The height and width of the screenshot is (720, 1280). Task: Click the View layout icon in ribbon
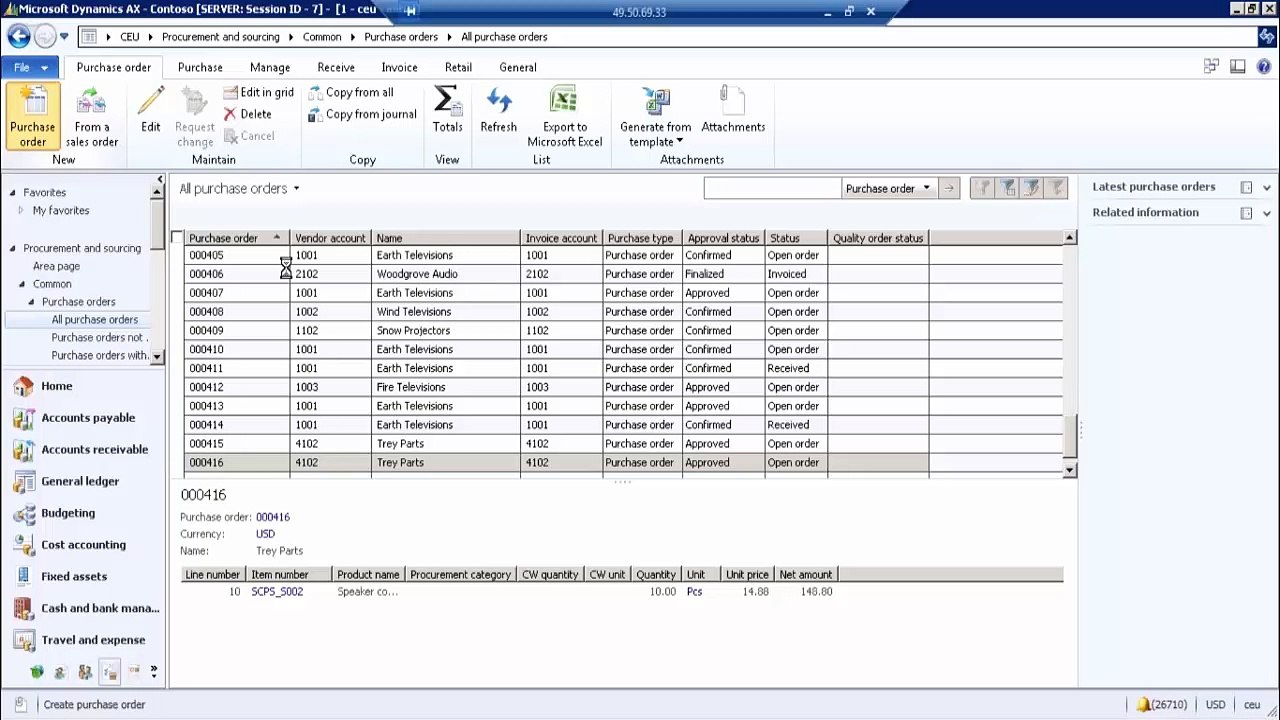[x=1237, y=67]
